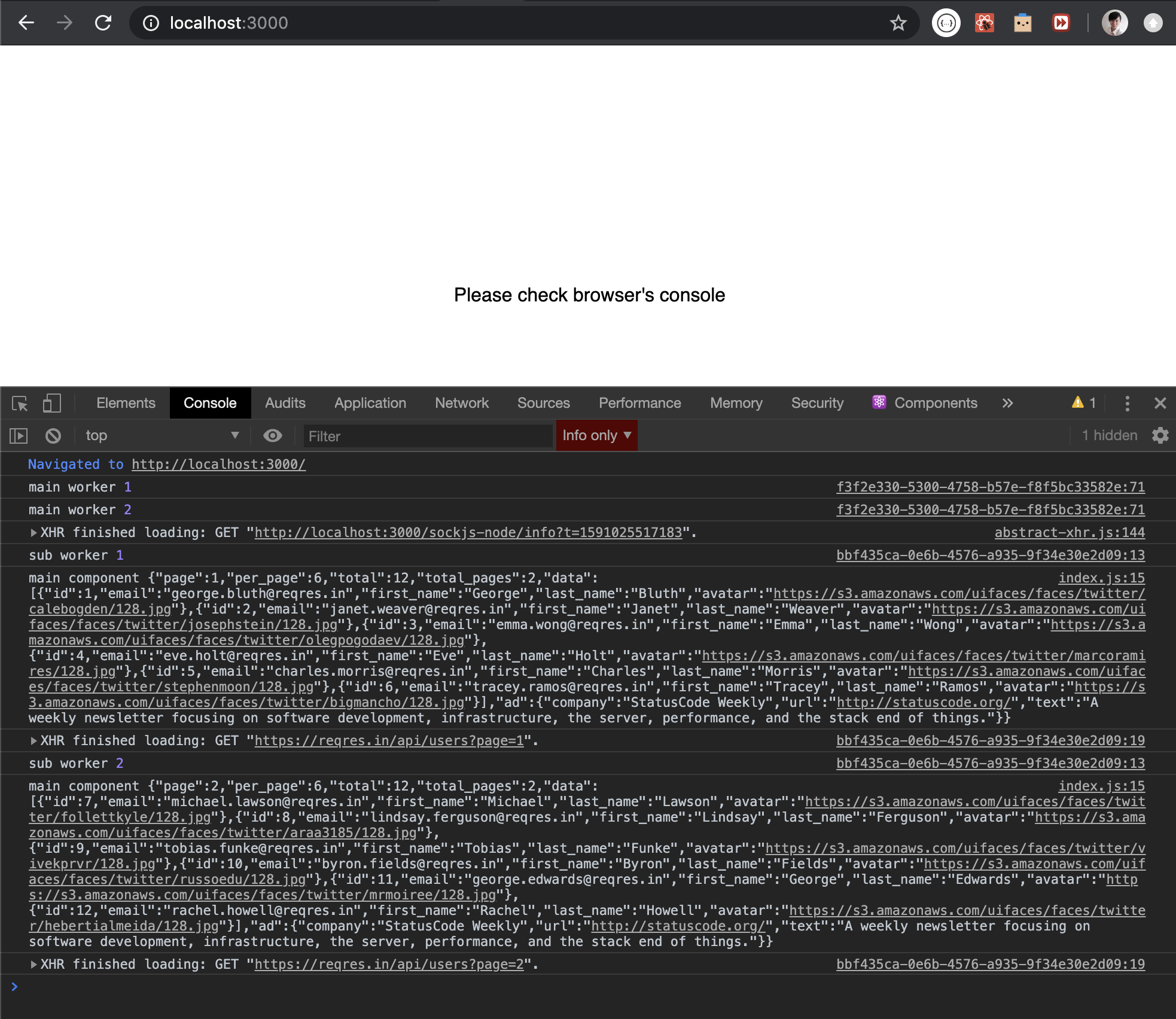Image resolution: width=1176 pixels, height=1019 pixels.
Task: Bookmark page with the star icon
Action: [898, 23]
